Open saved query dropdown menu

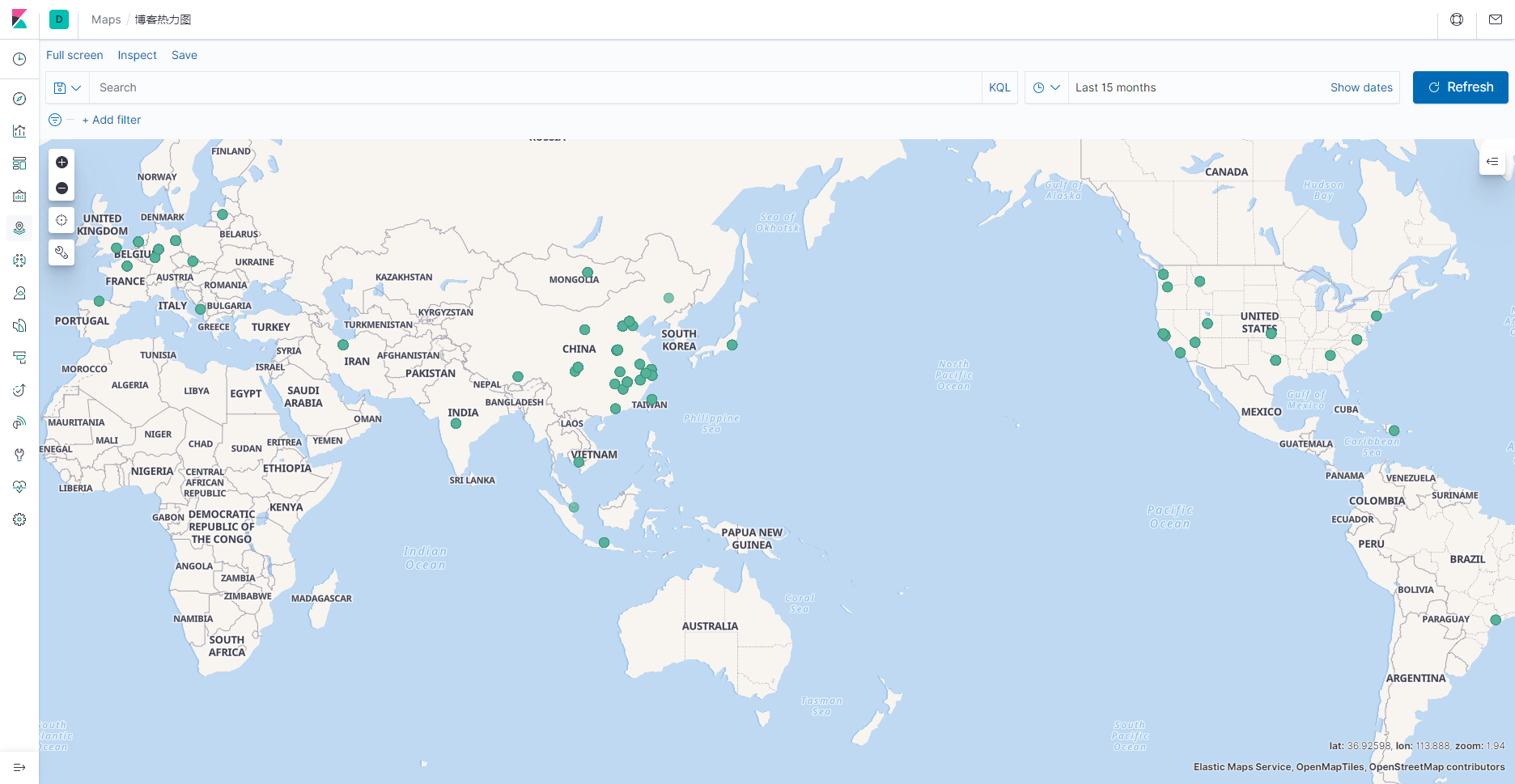pos(68,87)
